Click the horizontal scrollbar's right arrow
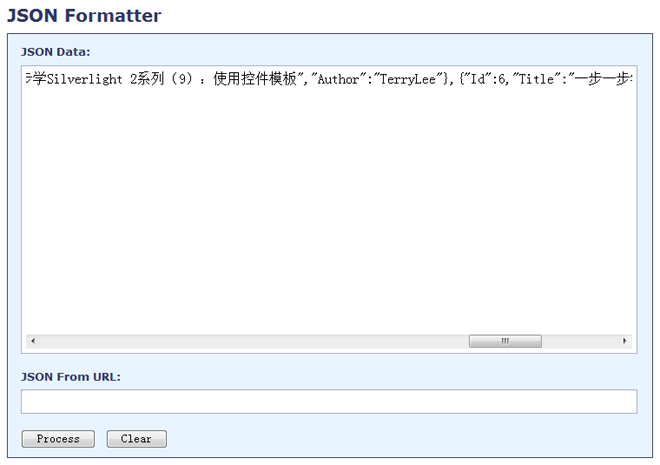Viewport: 660px width, 465px height. (625, 341)
